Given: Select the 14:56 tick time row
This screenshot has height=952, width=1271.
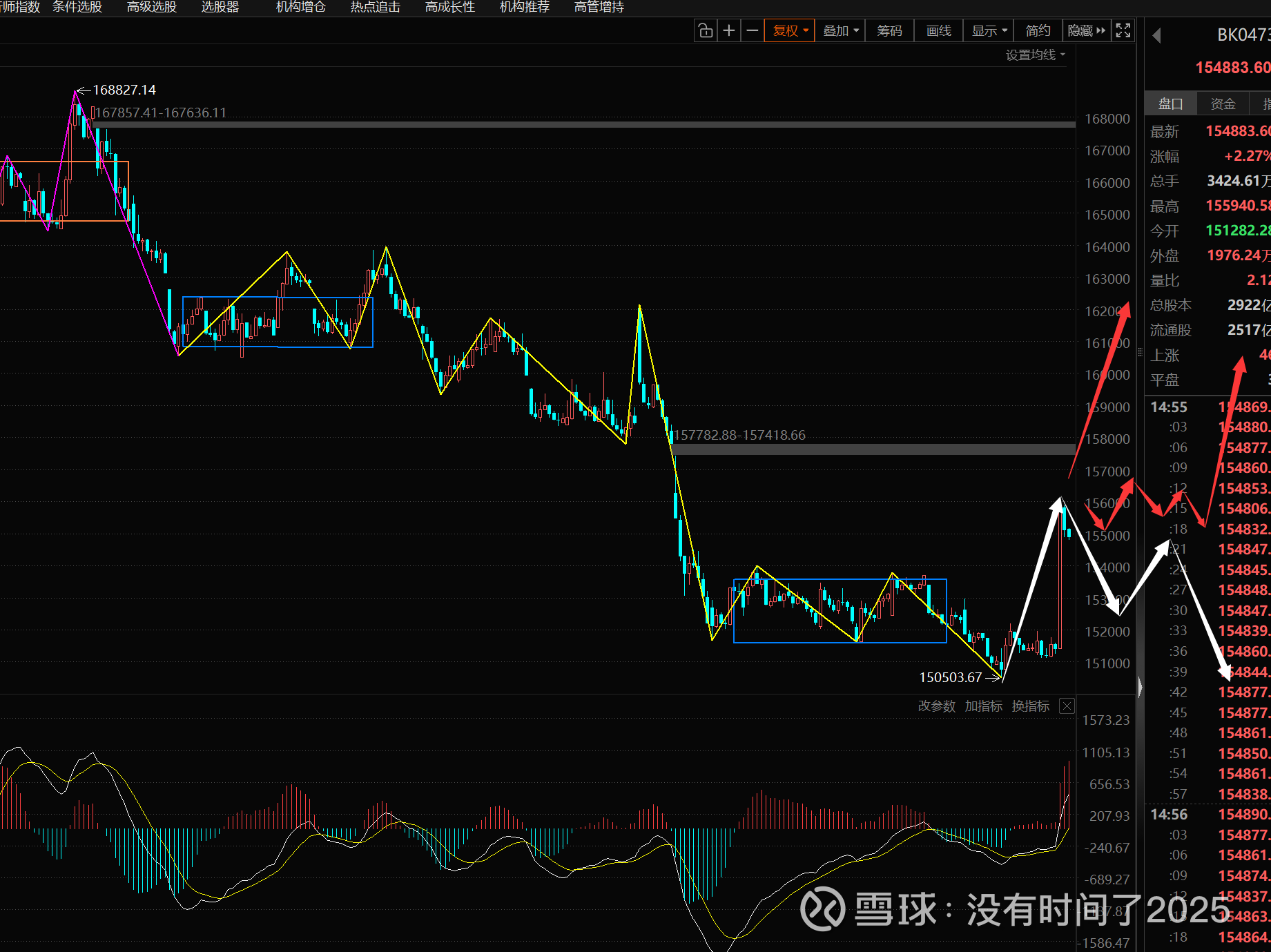Looking at the screenshot, I should pos(1169,814).
